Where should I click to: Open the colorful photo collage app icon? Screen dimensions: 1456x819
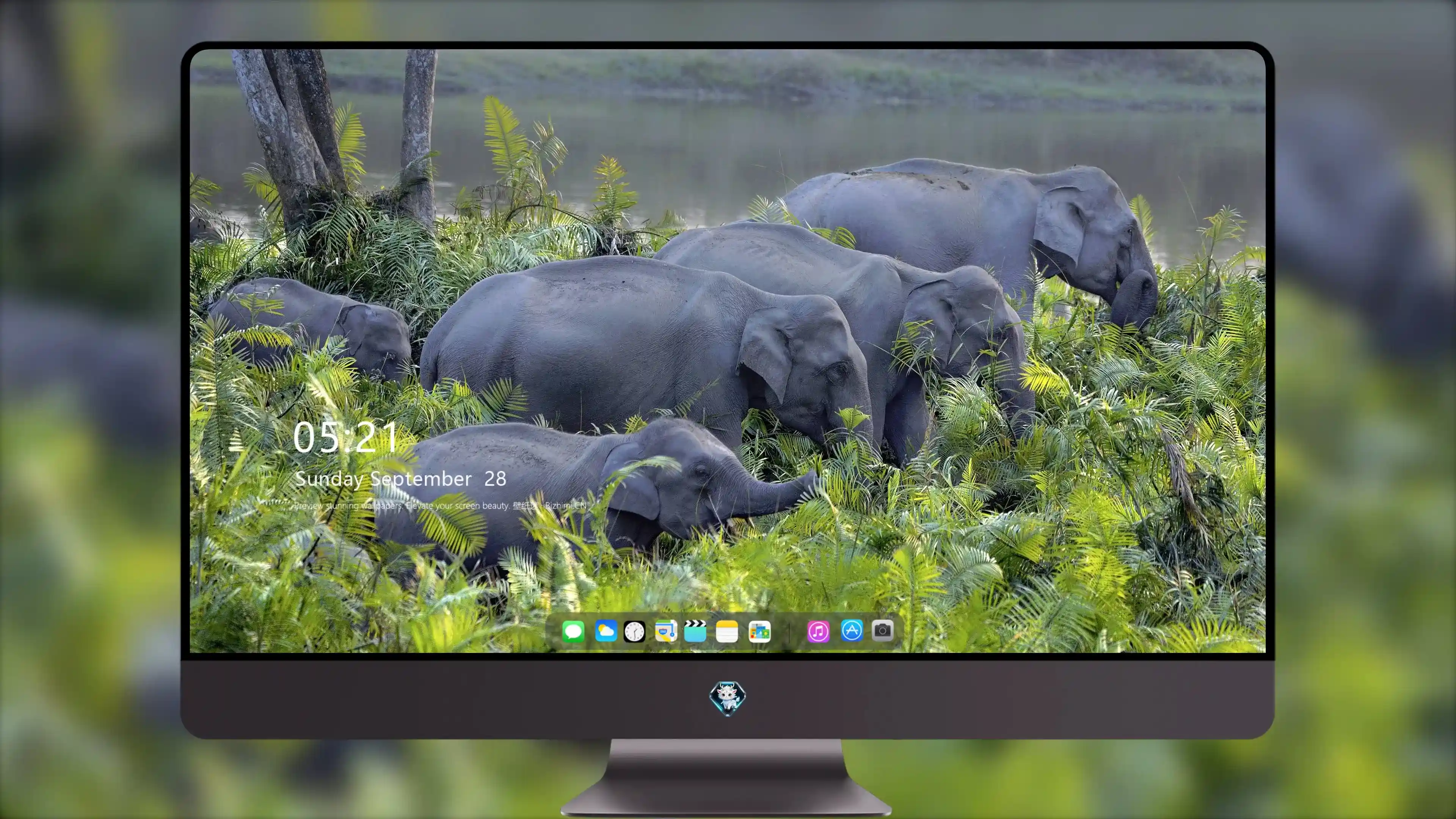pos(759,631)
